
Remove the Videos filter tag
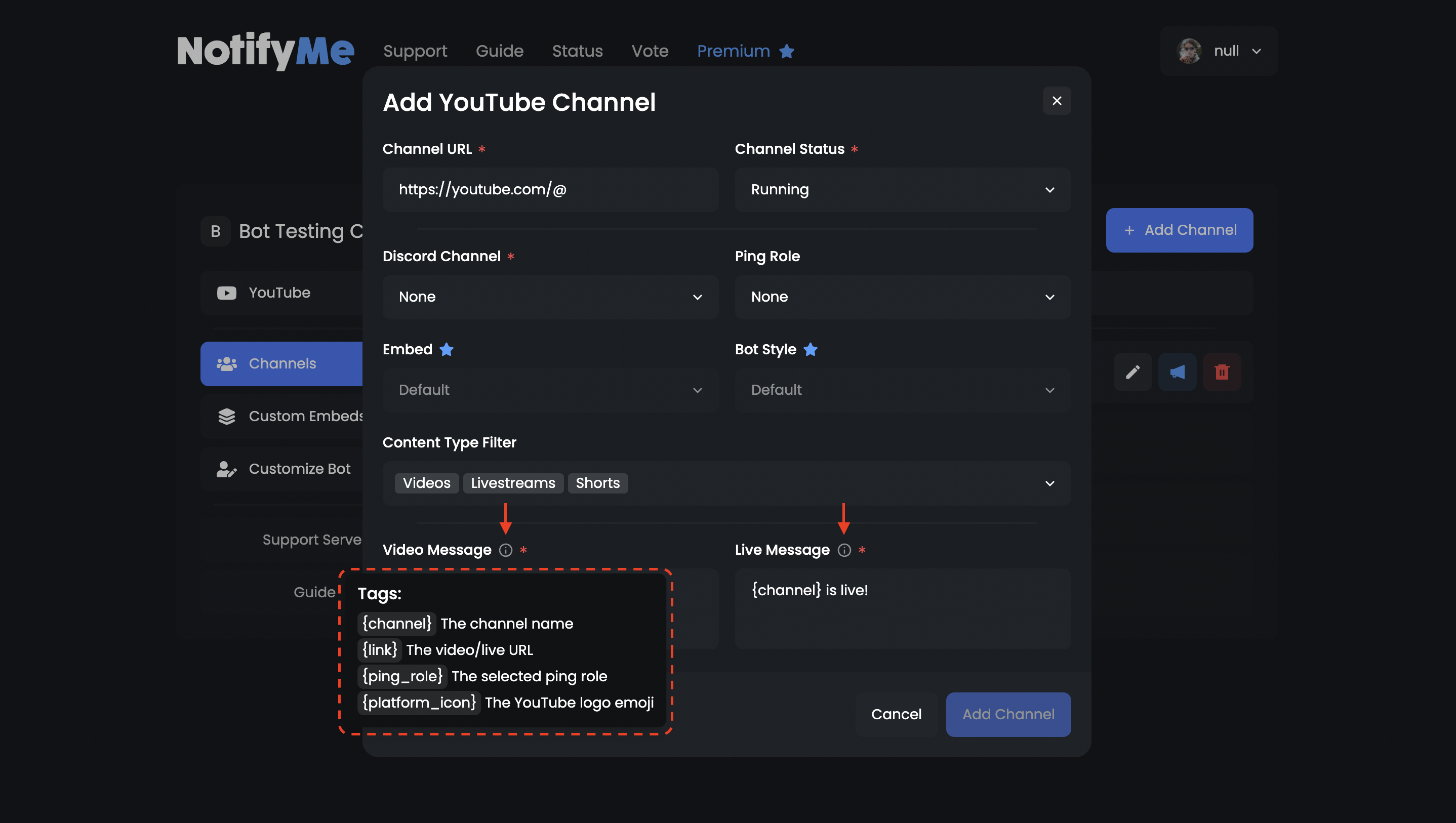(x=427, y=483)
